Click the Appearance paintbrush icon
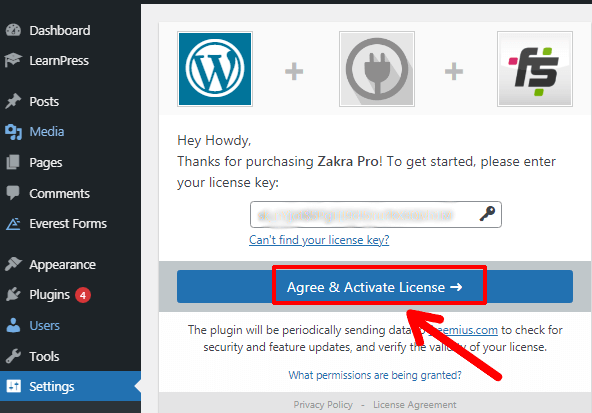Image resolution: width=592 pixels, height=413 pixels. [x=13, y=264]
